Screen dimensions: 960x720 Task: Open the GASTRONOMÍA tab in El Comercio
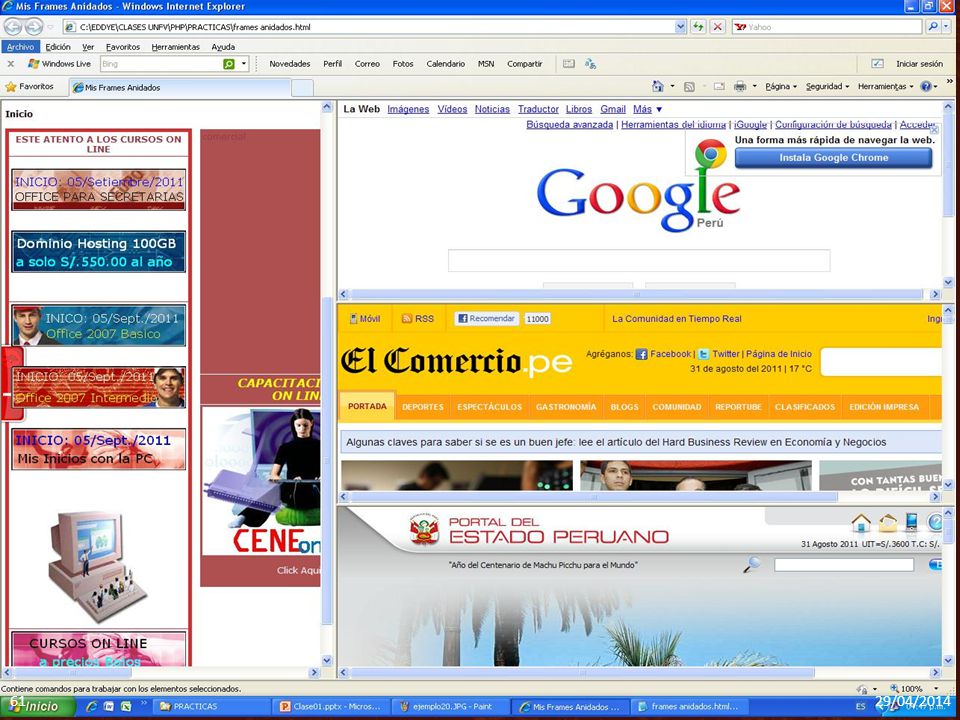point(566,407)
